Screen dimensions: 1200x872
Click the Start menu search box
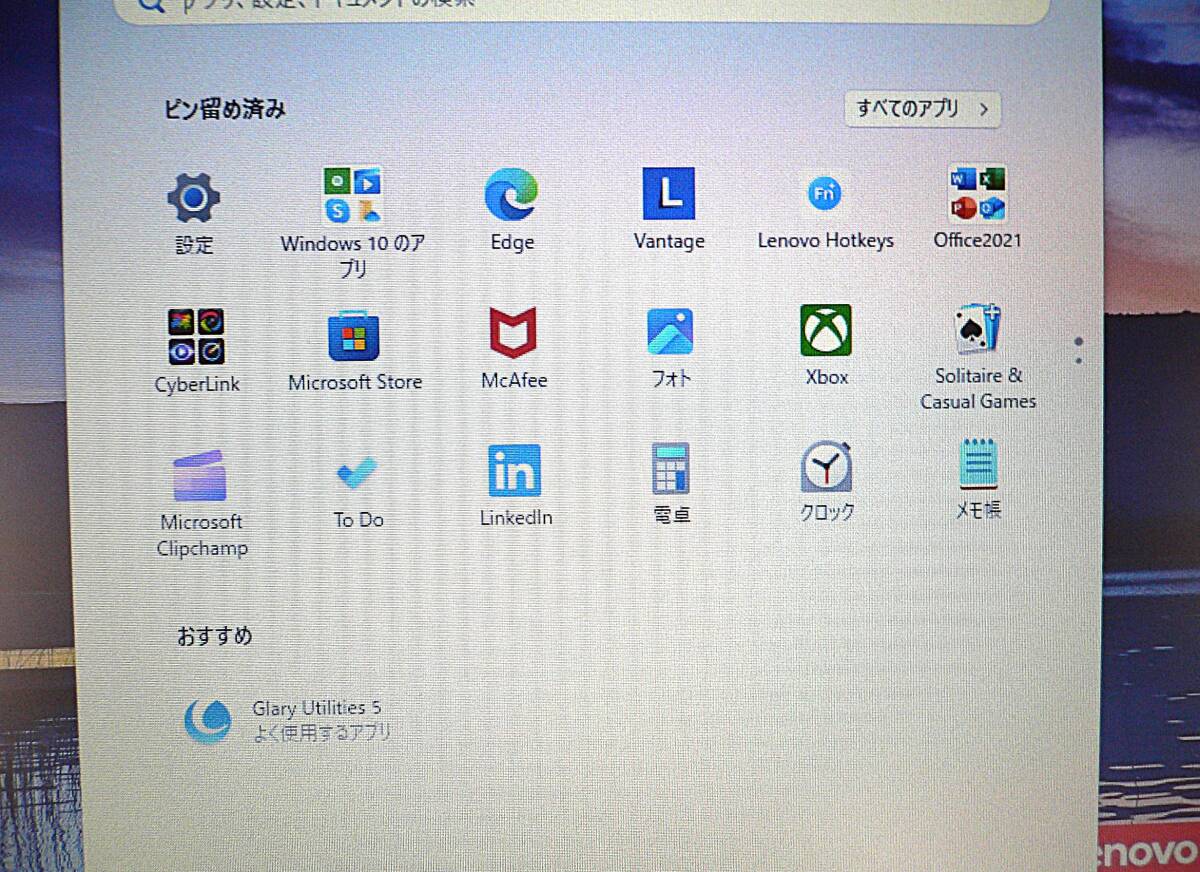pos(583,8)
